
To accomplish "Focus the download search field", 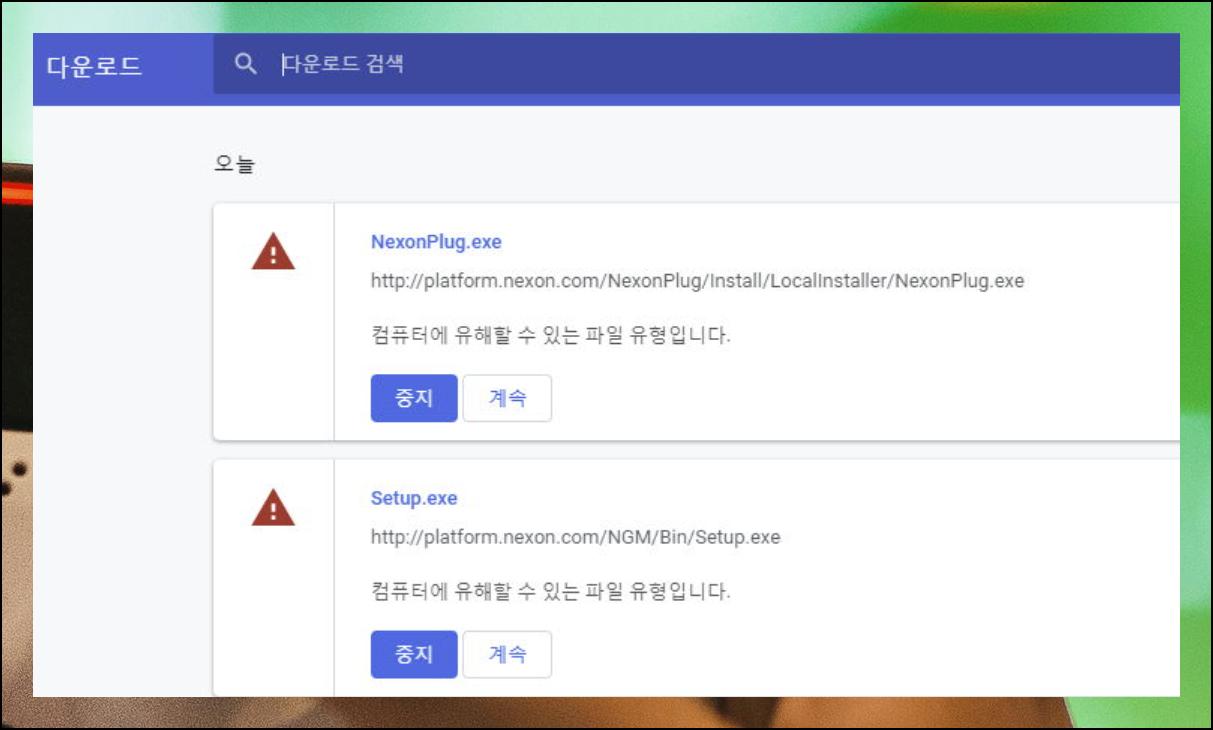I will (696, 65).
